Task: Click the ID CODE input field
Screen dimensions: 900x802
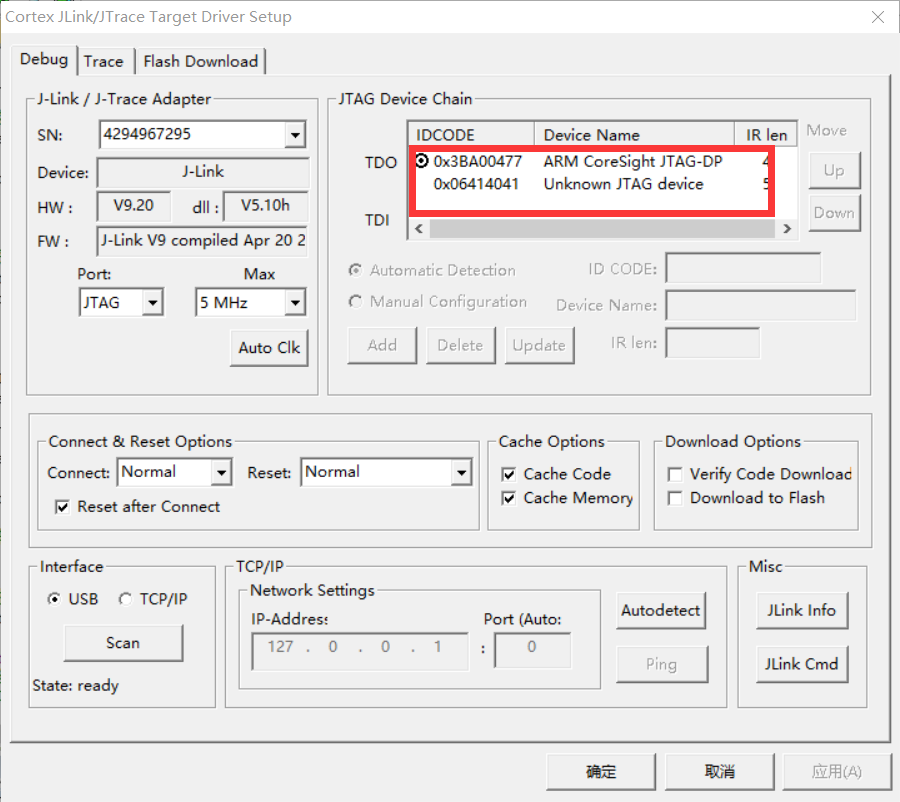Action: [743, 269]
